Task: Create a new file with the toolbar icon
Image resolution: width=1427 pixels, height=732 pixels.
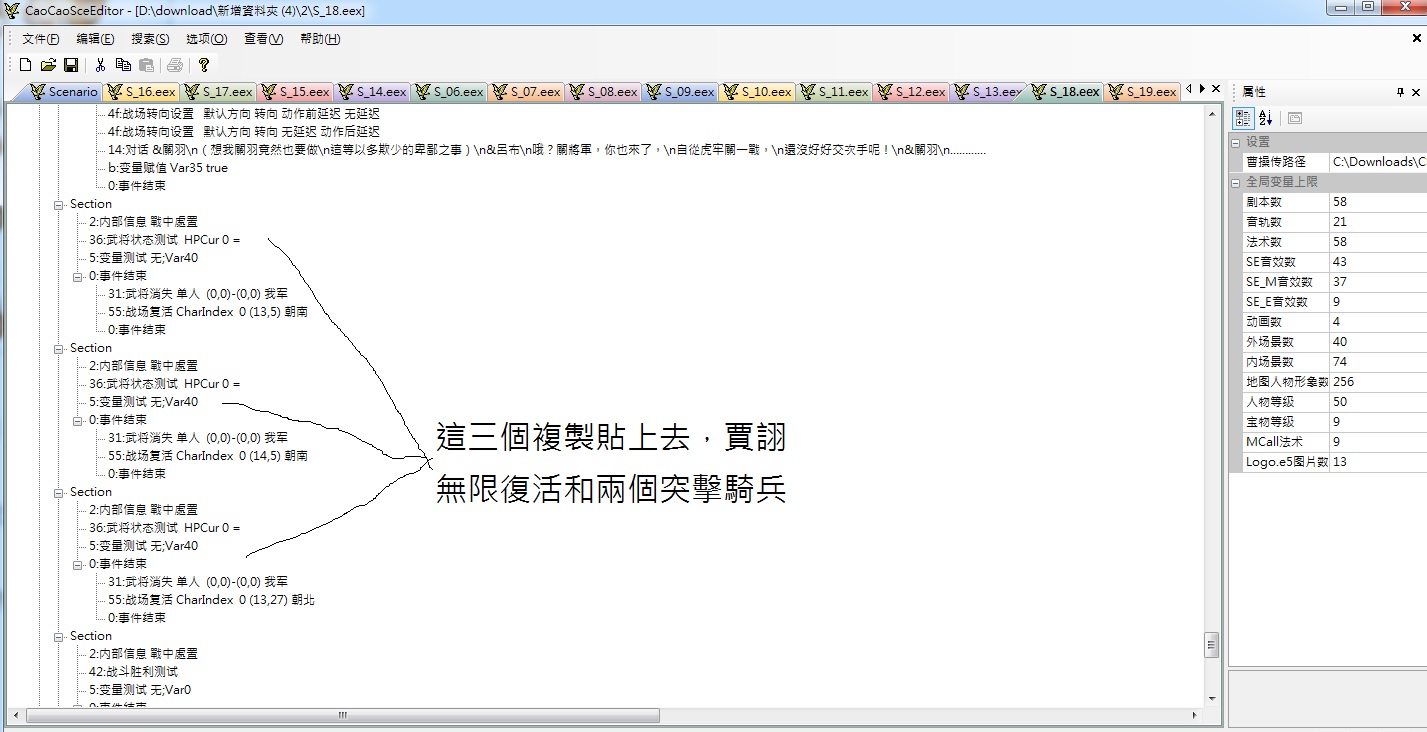Action: click(26, 65)
